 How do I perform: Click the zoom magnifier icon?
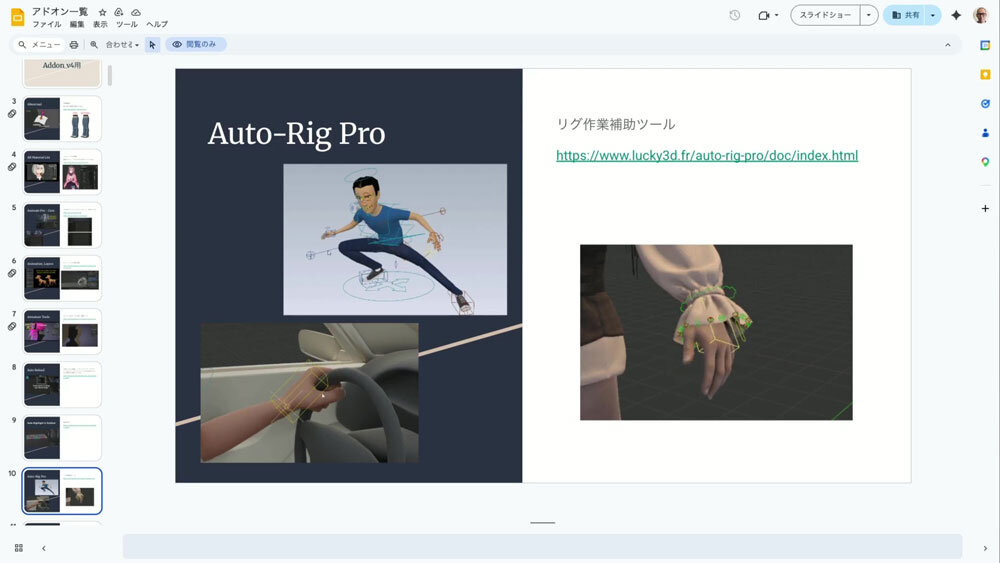point(94,45)
